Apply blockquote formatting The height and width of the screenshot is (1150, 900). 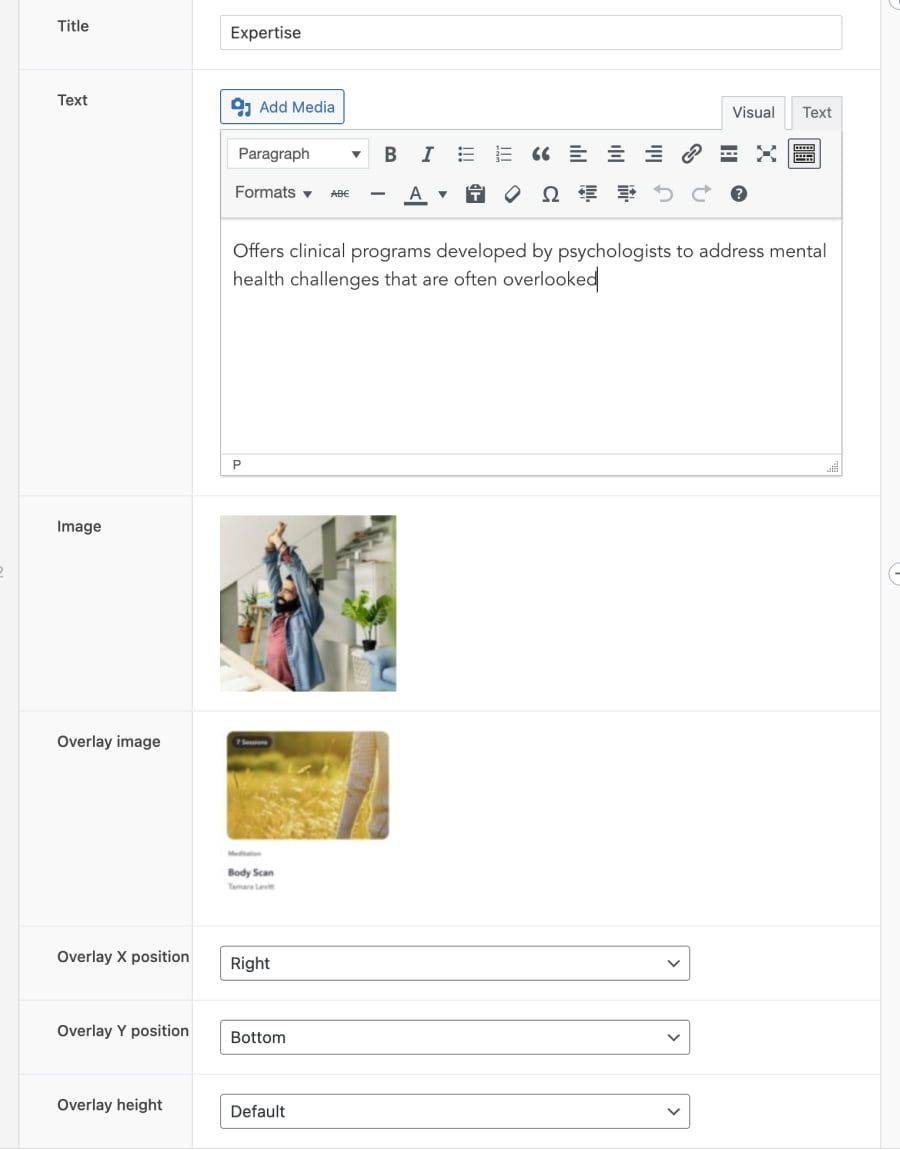tap(541, 154)
